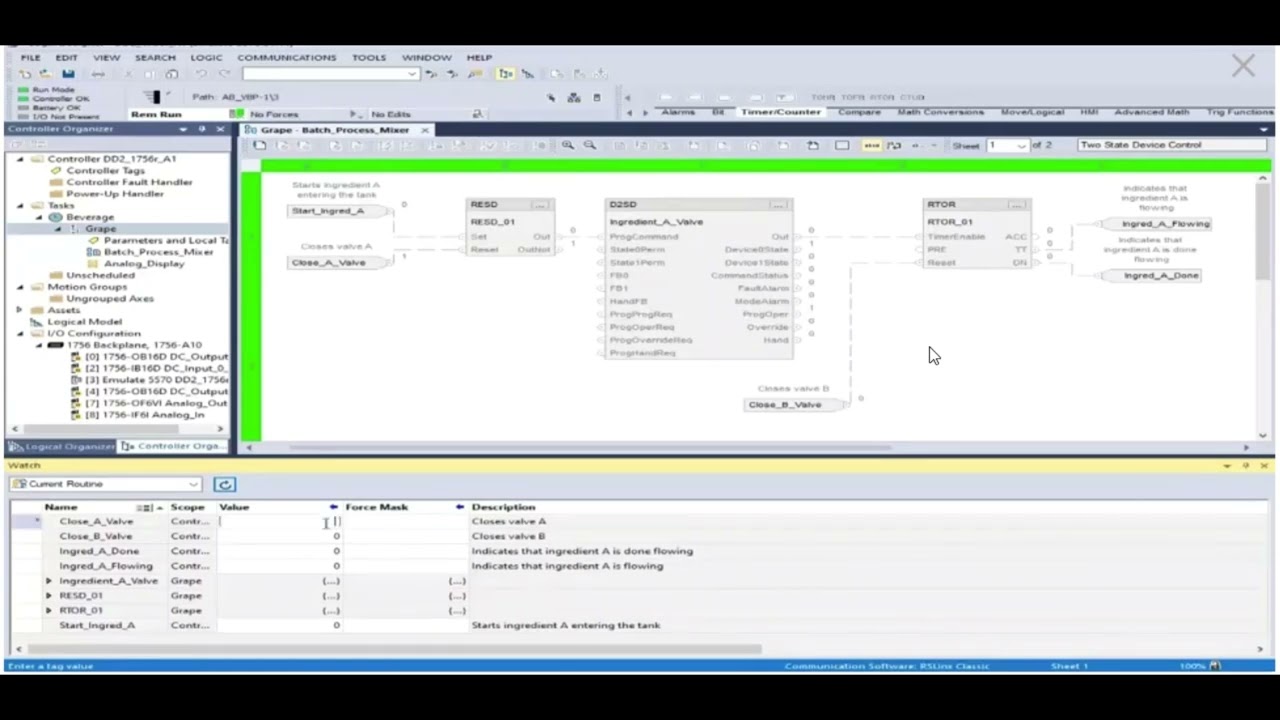Close the Controller Organizer panel
This screenshot has width=1280, height=720.
219,129
